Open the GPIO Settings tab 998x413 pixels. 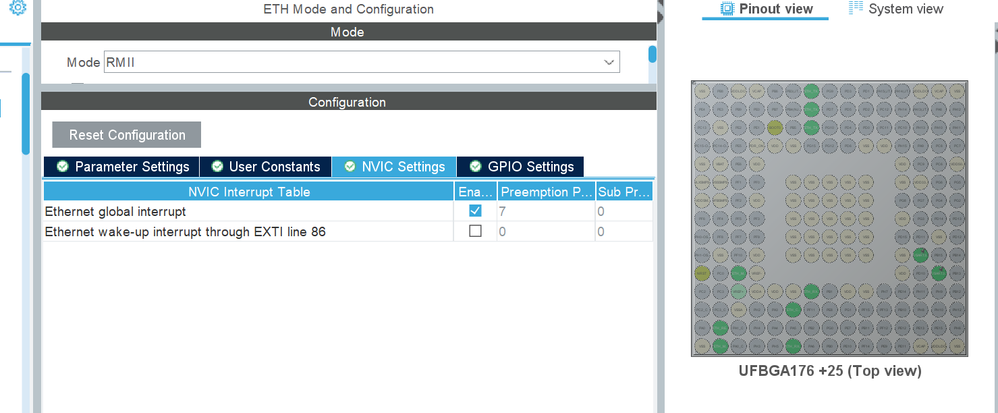click(x=521, y=167)
